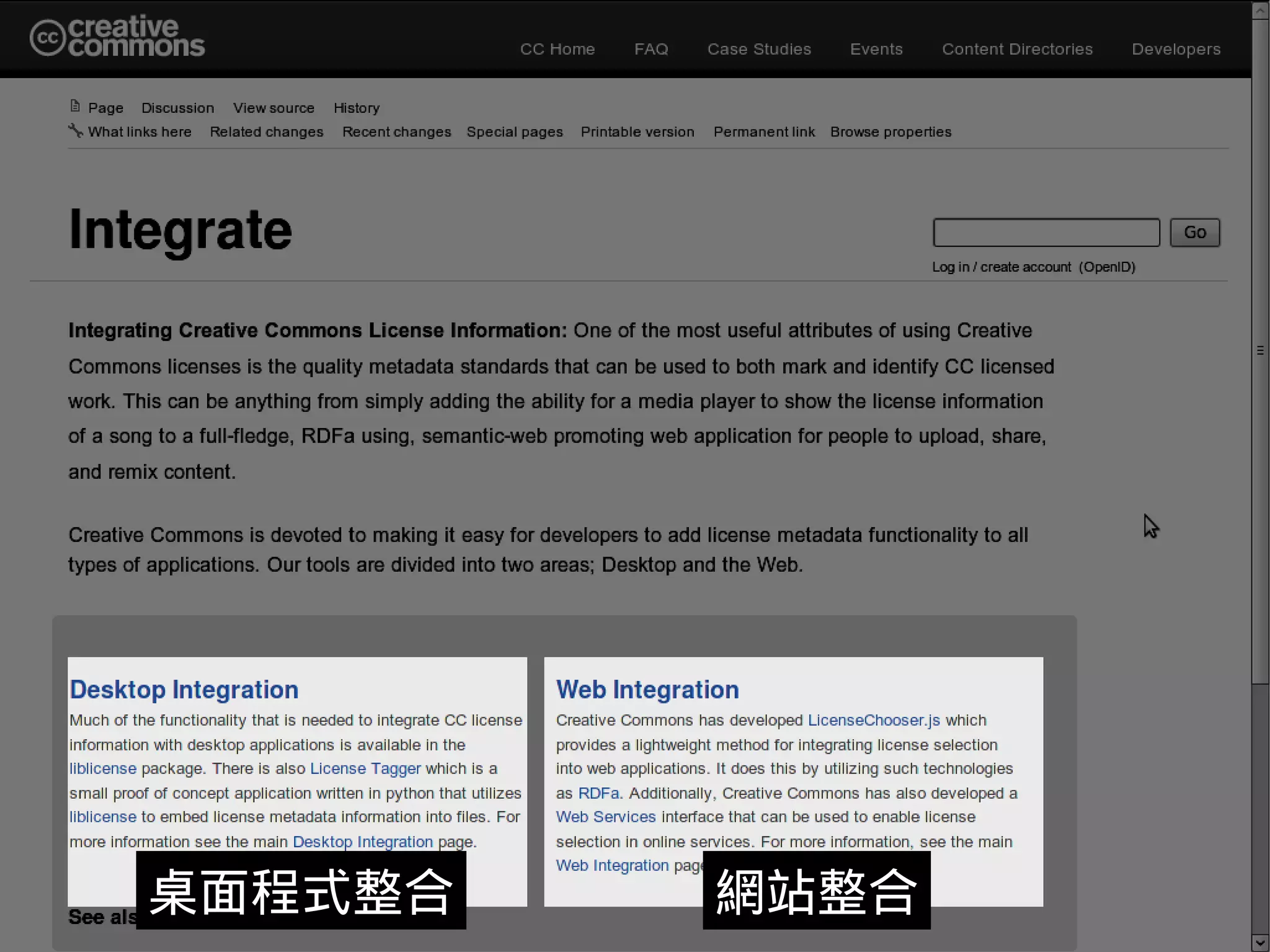Open Recent changes link
Image resolution: width=1270 pixels, height=952 pixels.
(x=397, y=131)
